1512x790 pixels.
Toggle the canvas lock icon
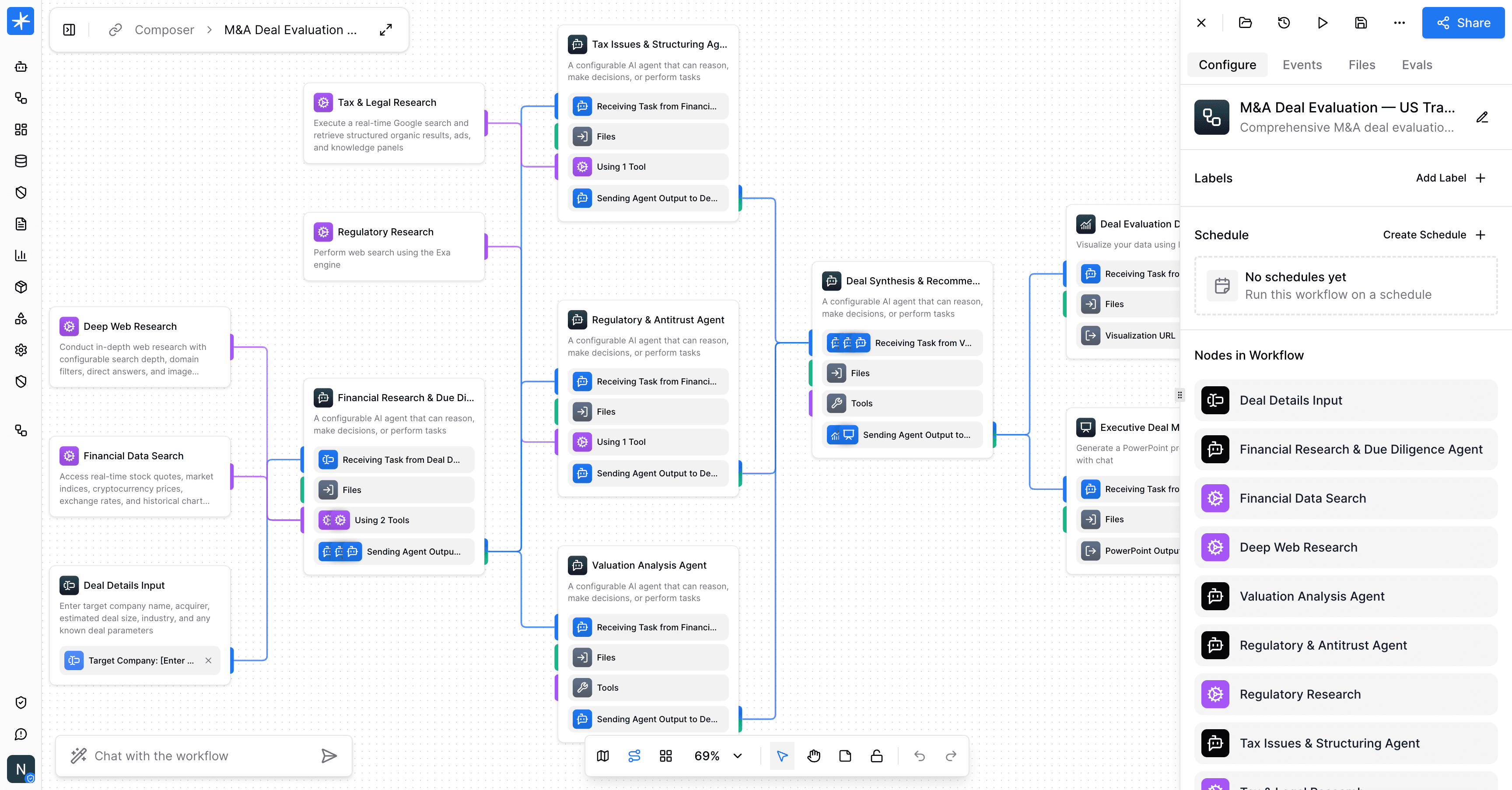point(876,756)
